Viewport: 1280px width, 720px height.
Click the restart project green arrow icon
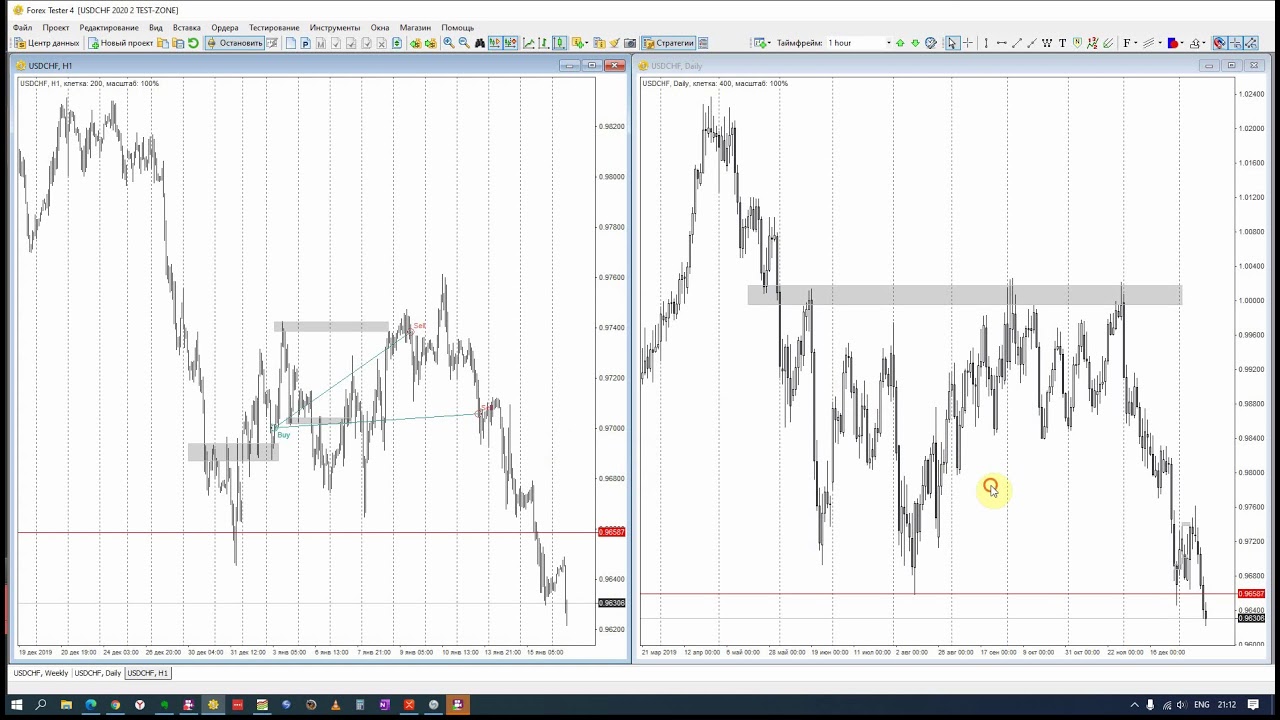193,43
